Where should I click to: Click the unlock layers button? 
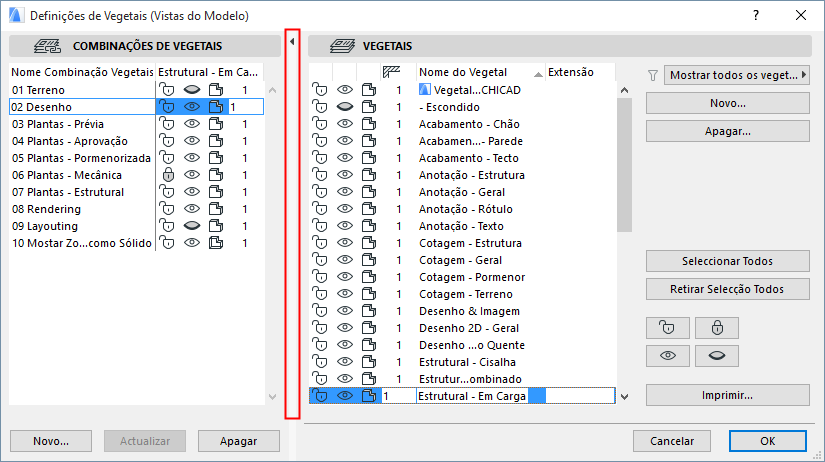click(667, 327)
